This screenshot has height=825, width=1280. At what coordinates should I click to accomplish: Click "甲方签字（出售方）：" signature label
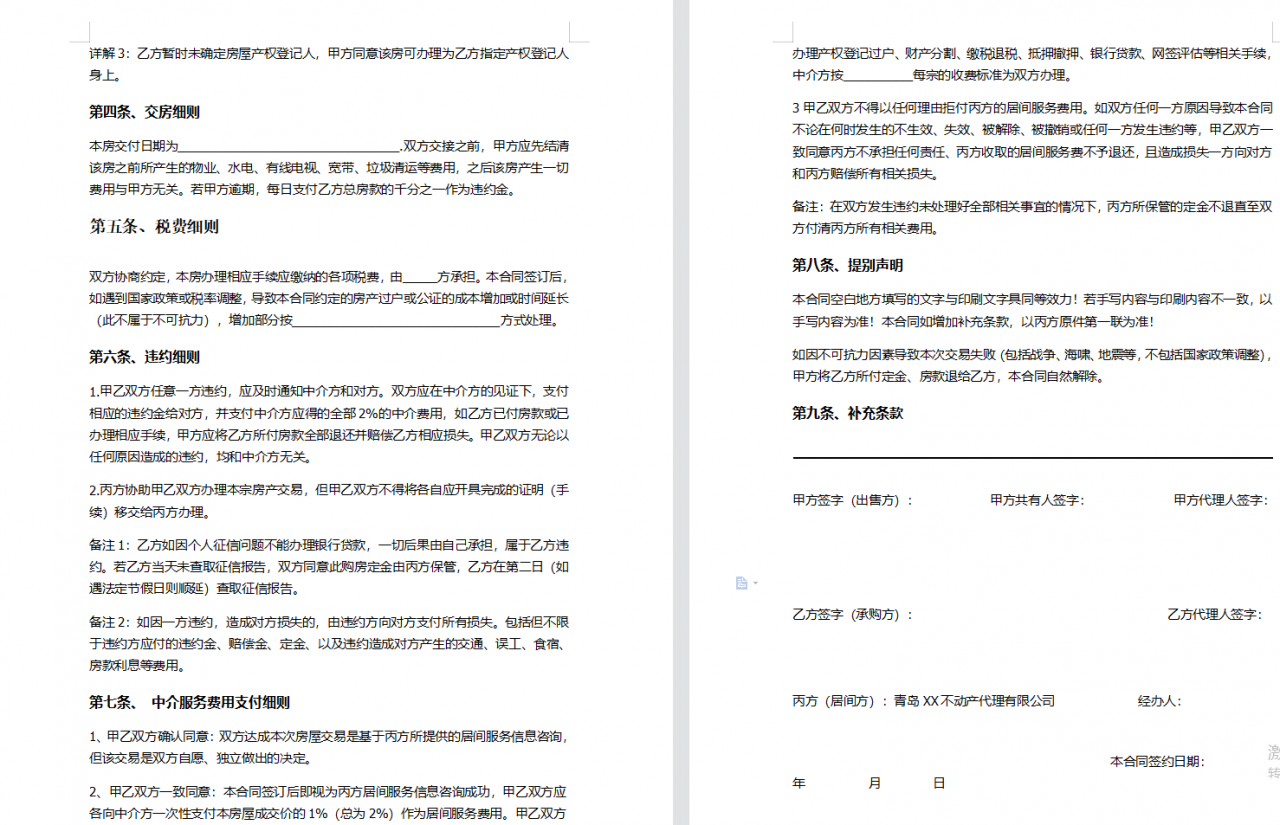853,500
